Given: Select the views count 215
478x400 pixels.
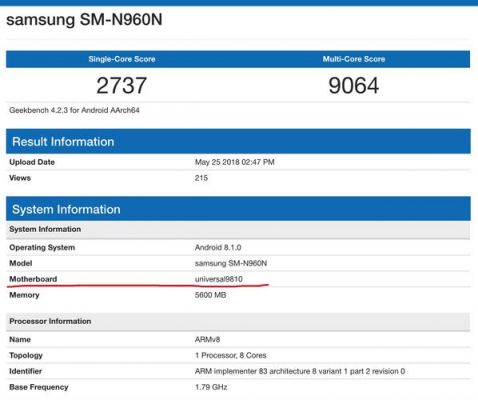Looking at the screenshot, I should 201,178.
